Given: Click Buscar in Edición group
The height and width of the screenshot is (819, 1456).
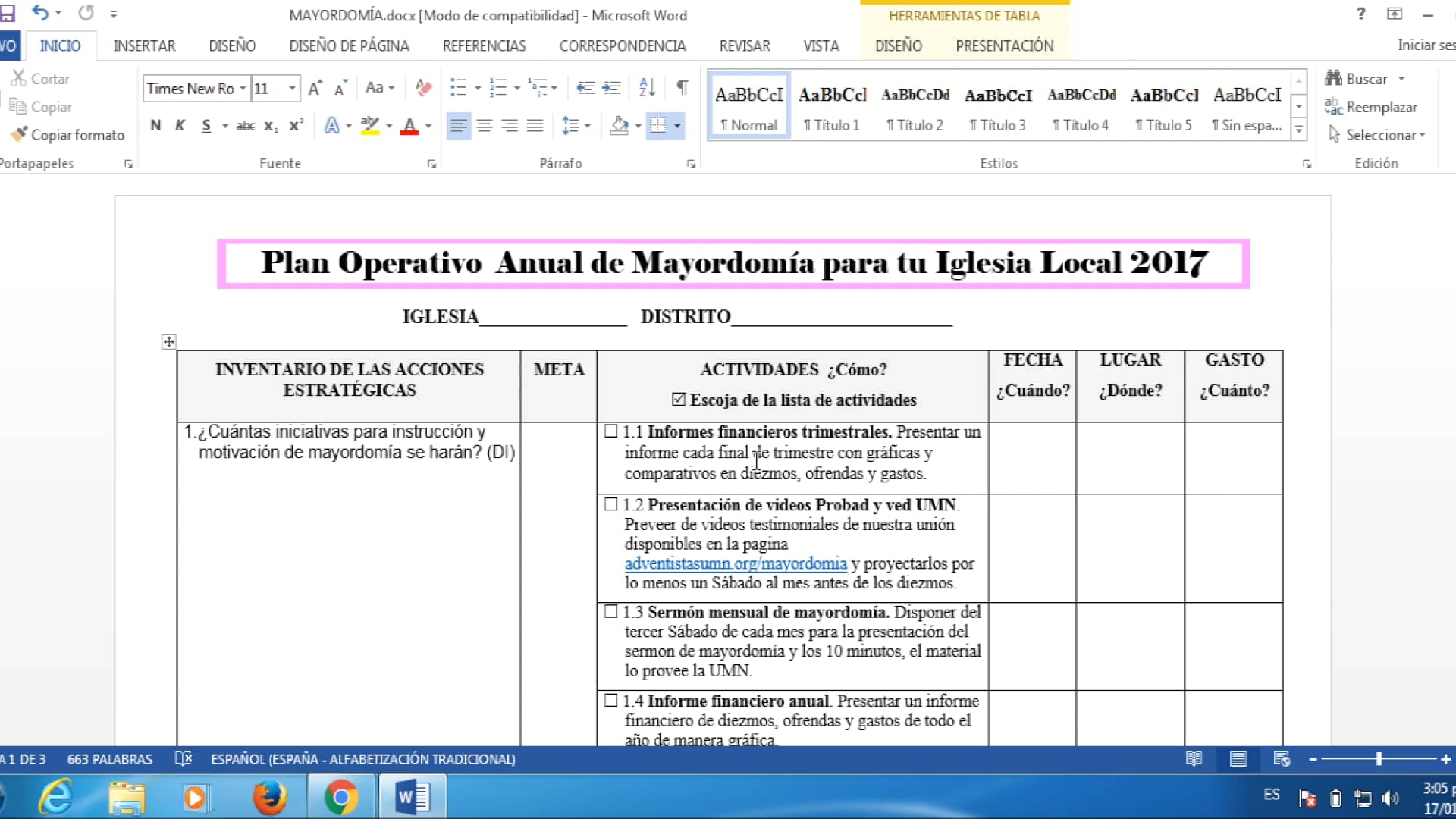Looking at the screenshot, I should [1366, 79].
